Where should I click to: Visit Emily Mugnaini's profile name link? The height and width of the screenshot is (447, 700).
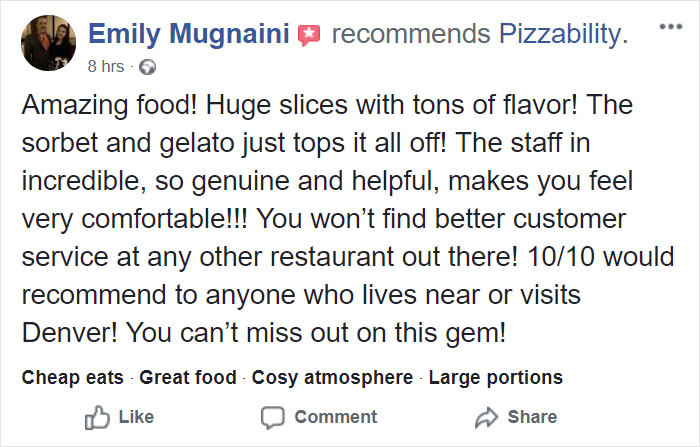(189, 34)
